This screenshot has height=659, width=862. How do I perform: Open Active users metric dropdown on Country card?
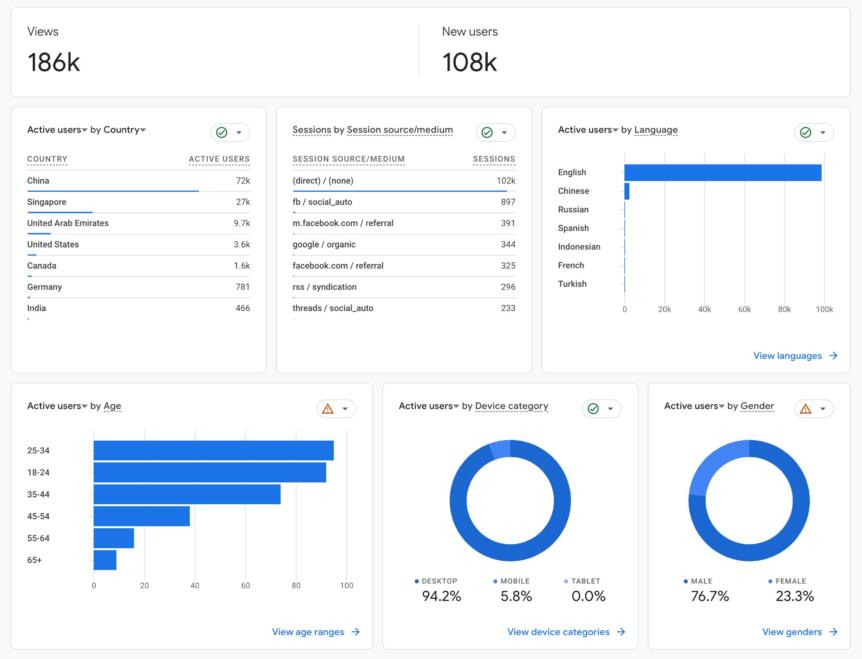click(x=84, y=130)
